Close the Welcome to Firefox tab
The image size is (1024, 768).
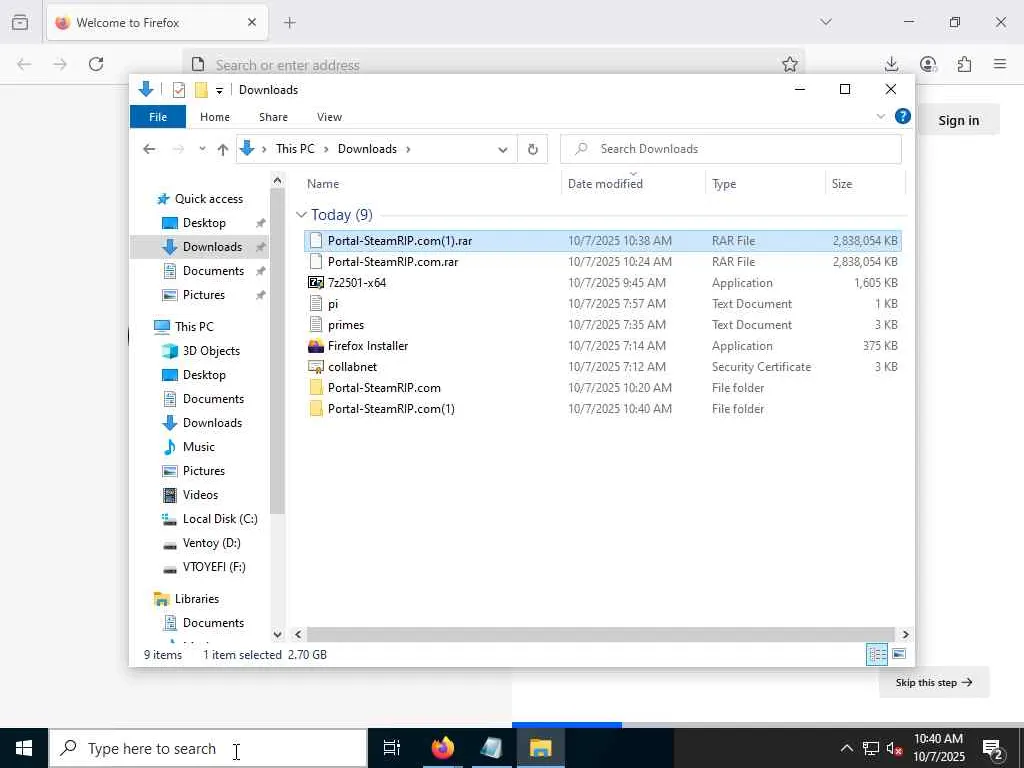point(252,23)
